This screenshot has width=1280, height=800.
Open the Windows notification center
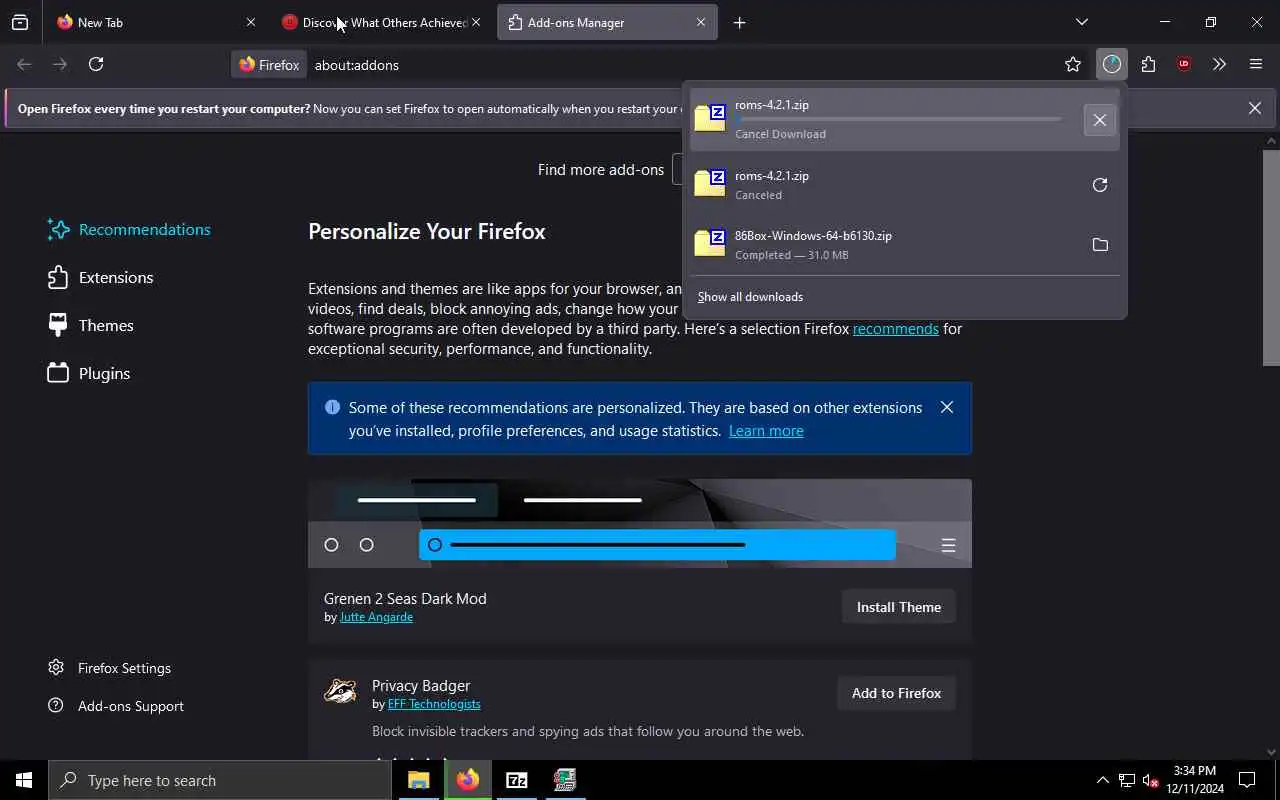1247,780
